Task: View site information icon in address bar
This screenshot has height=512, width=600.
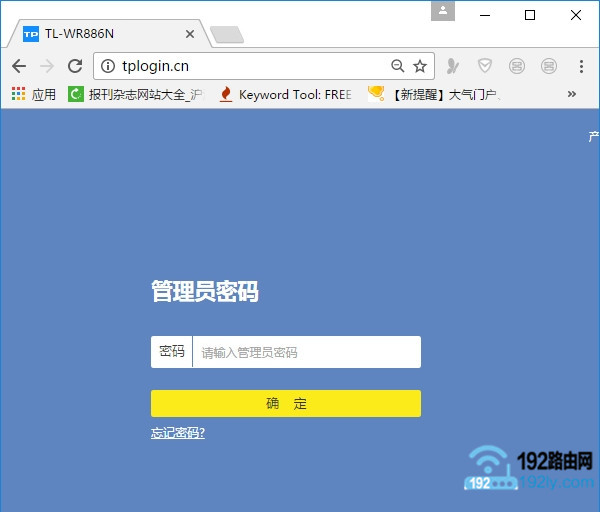Action: coord(108,66)
